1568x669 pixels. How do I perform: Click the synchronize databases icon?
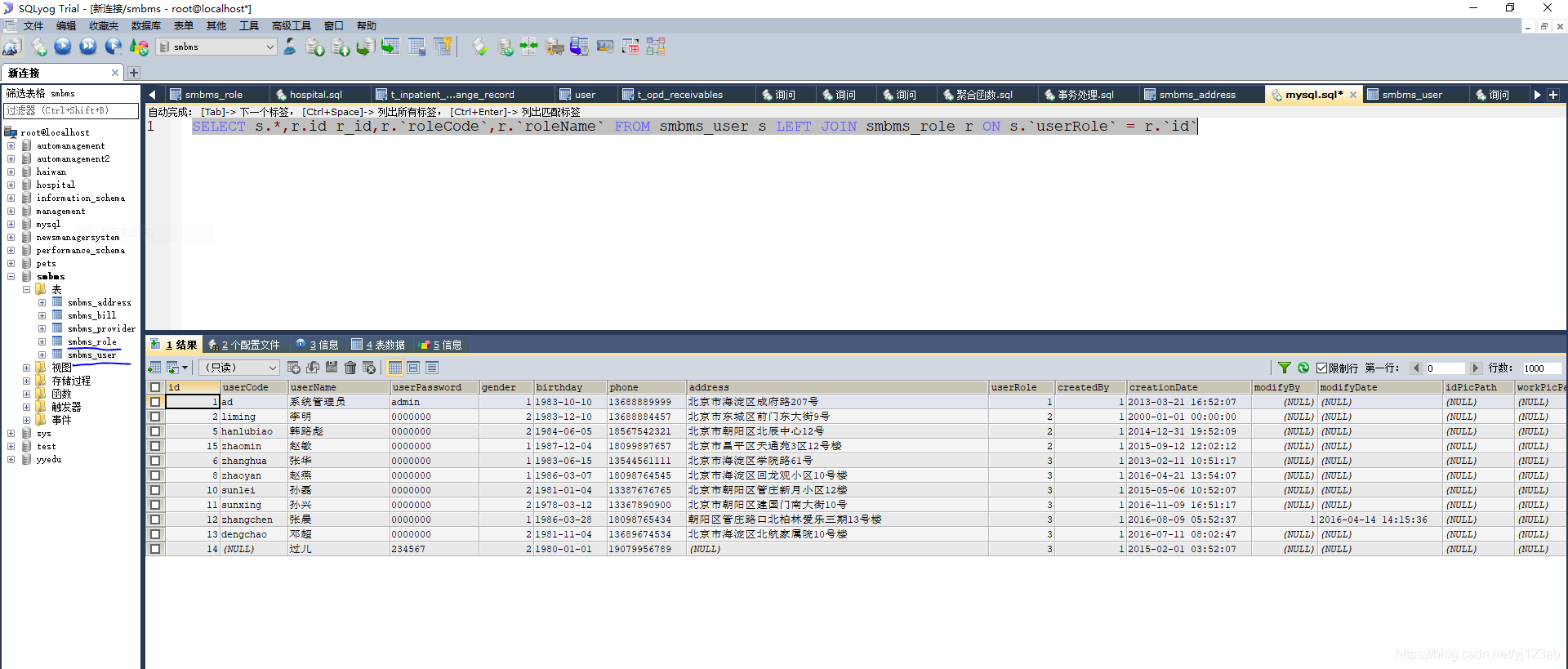506,47
